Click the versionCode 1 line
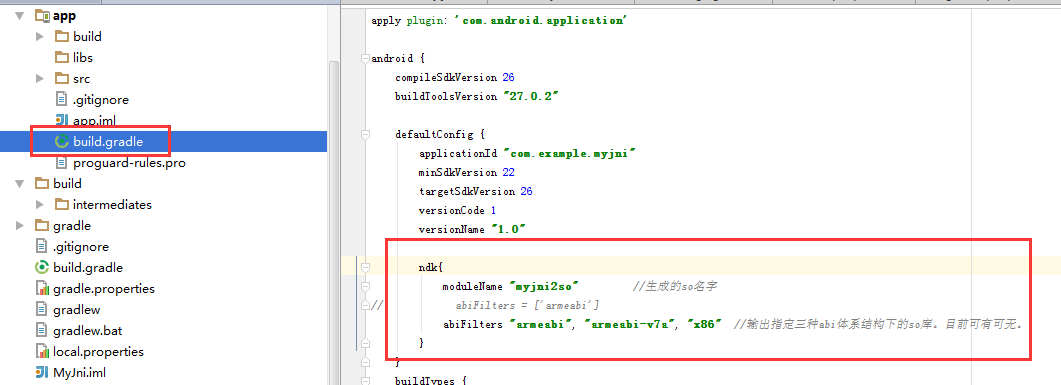Screen dimensions: 1061x385 (457, 210)
